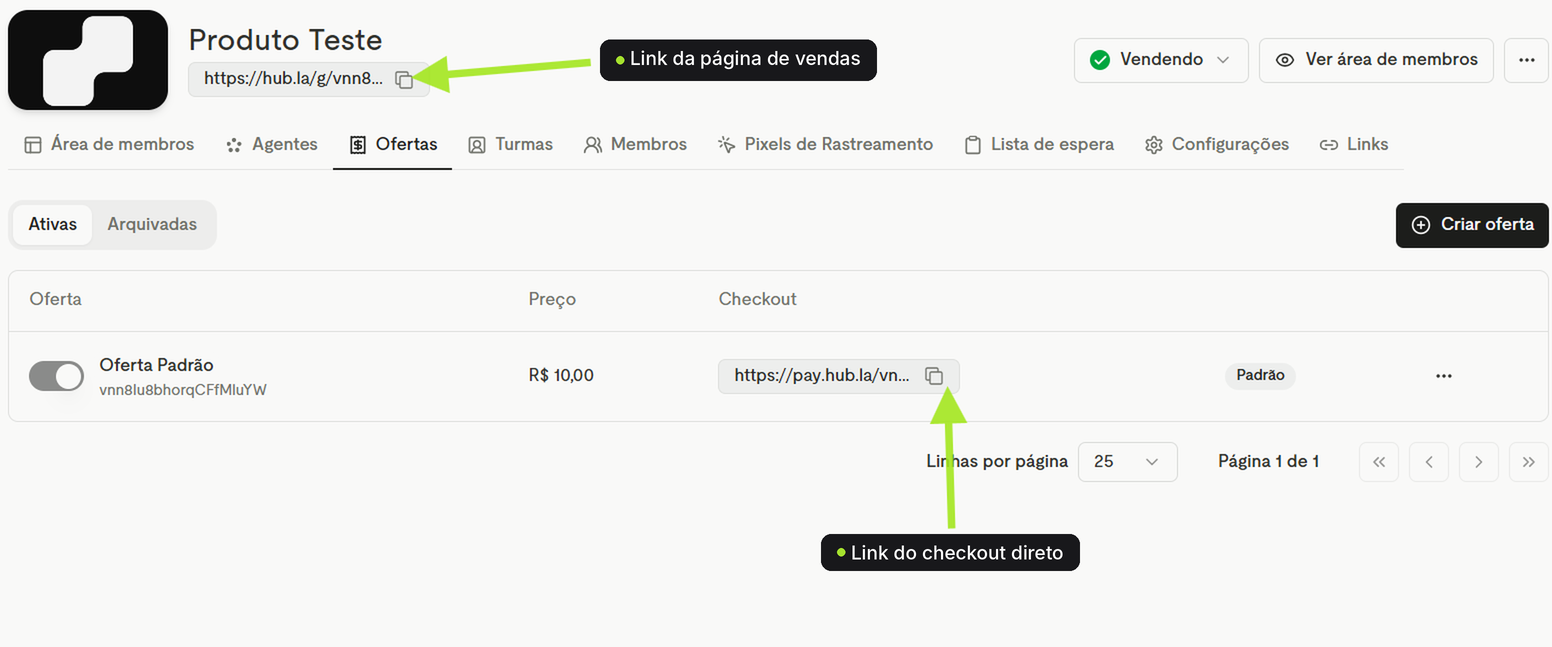
Task: Show the Arquivadas offers
Action: coord(152,225)
